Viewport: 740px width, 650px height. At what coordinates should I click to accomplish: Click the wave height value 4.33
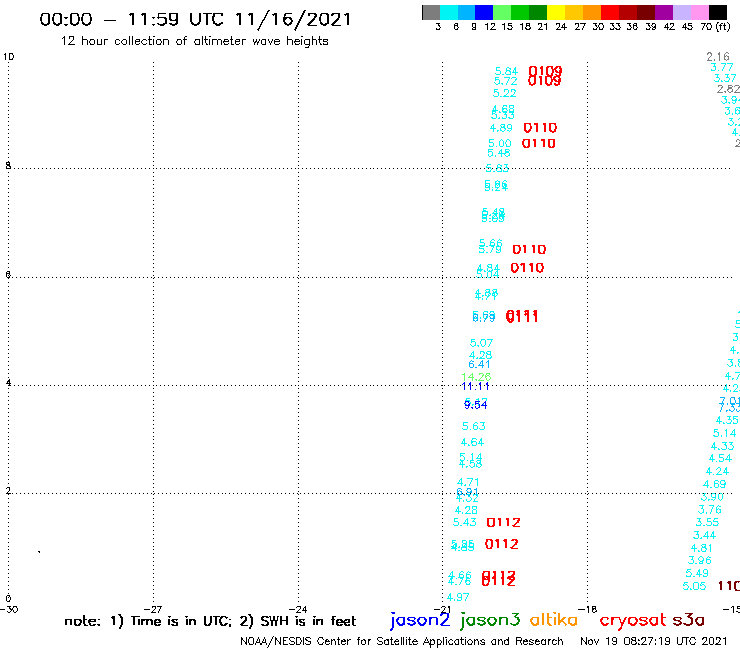pos(723,446)
